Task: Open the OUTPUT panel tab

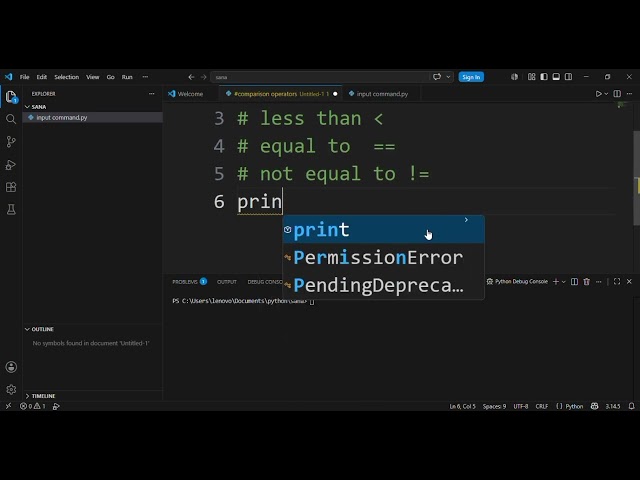Action: pyautogui.click(x=227, y=282)
